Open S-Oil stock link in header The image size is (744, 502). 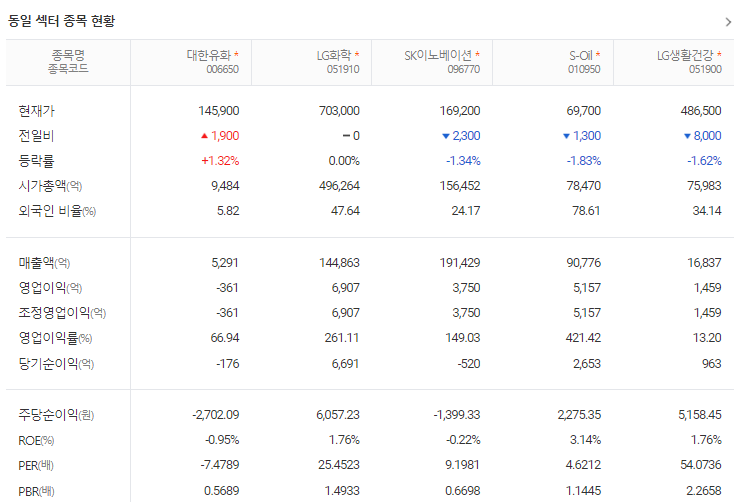click(x=581, y=55)
